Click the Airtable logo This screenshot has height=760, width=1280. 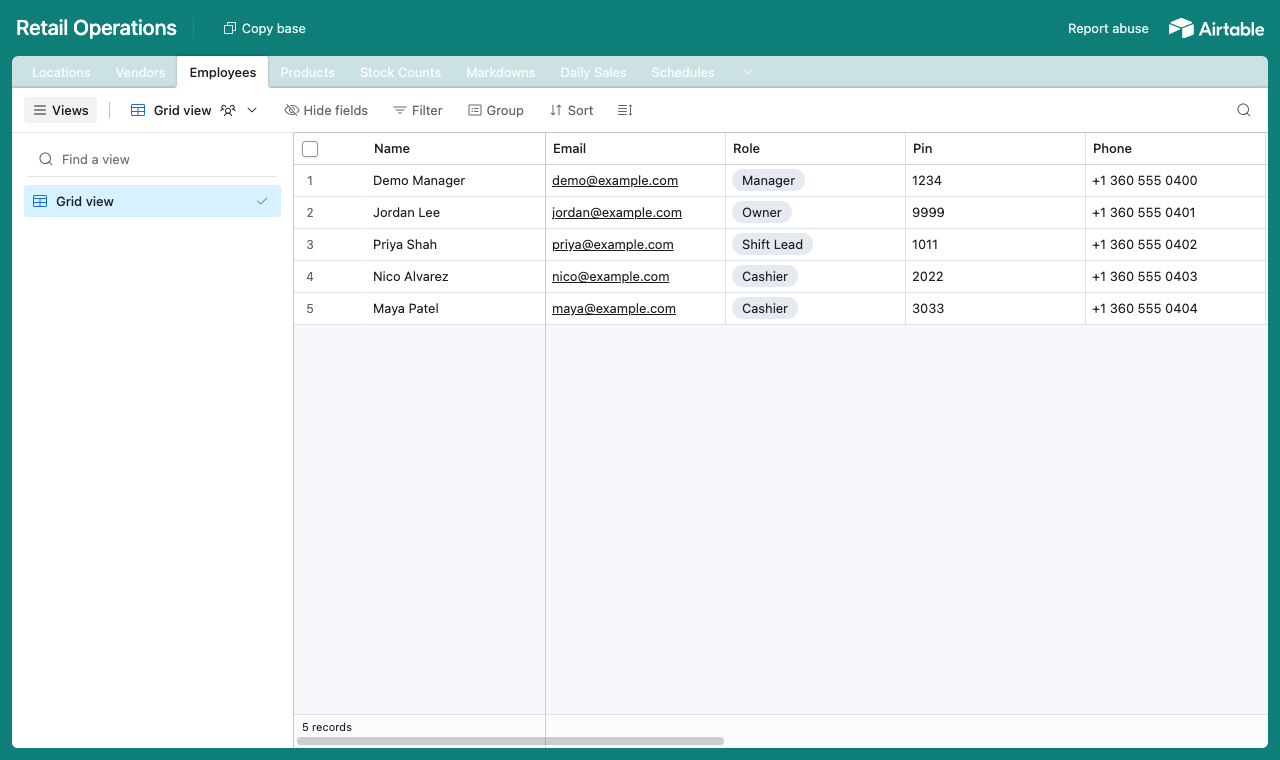point(1216,28)
